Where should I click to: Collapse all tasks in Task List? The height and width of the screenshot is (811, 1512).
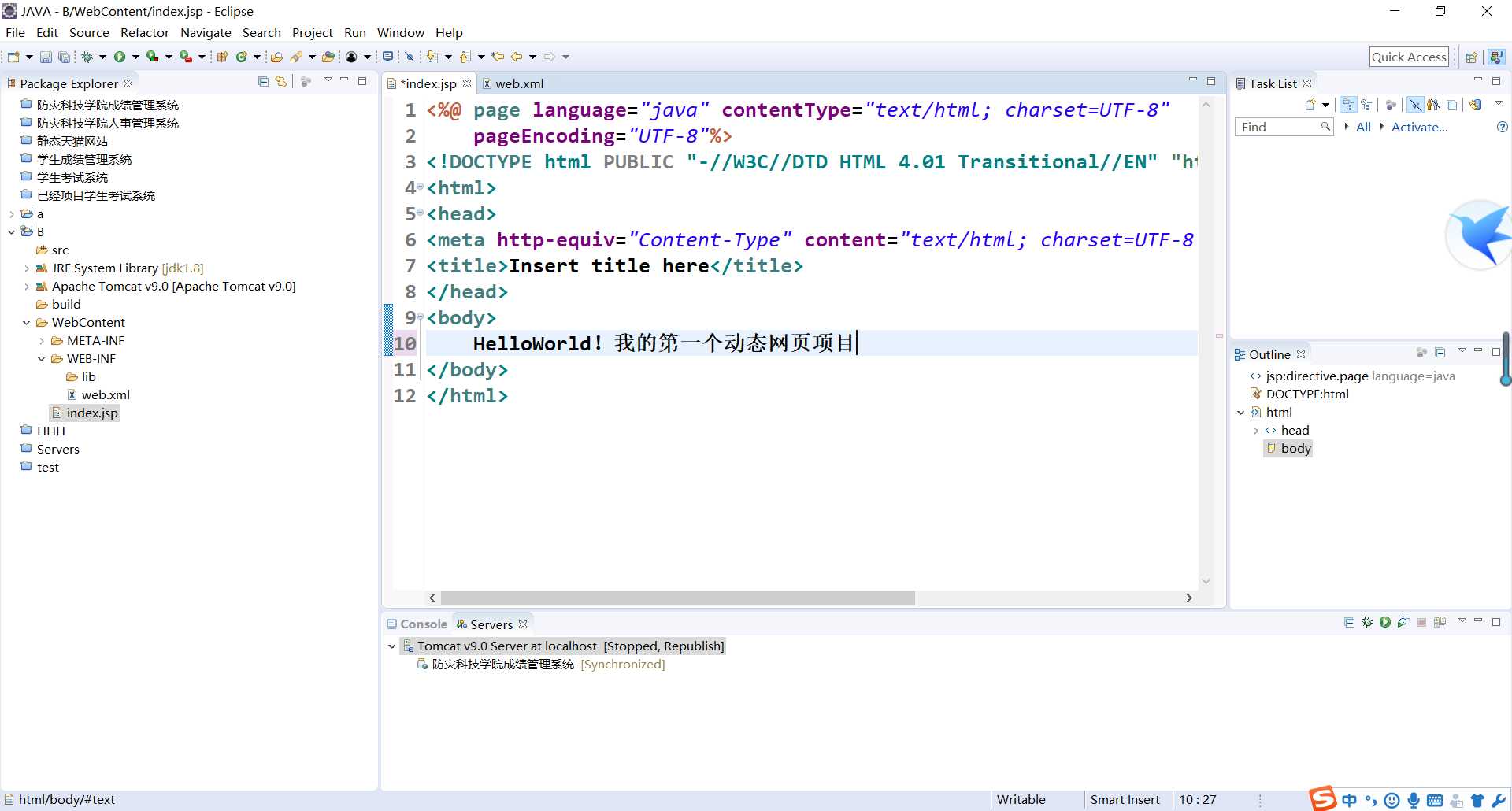[1452, 105]
